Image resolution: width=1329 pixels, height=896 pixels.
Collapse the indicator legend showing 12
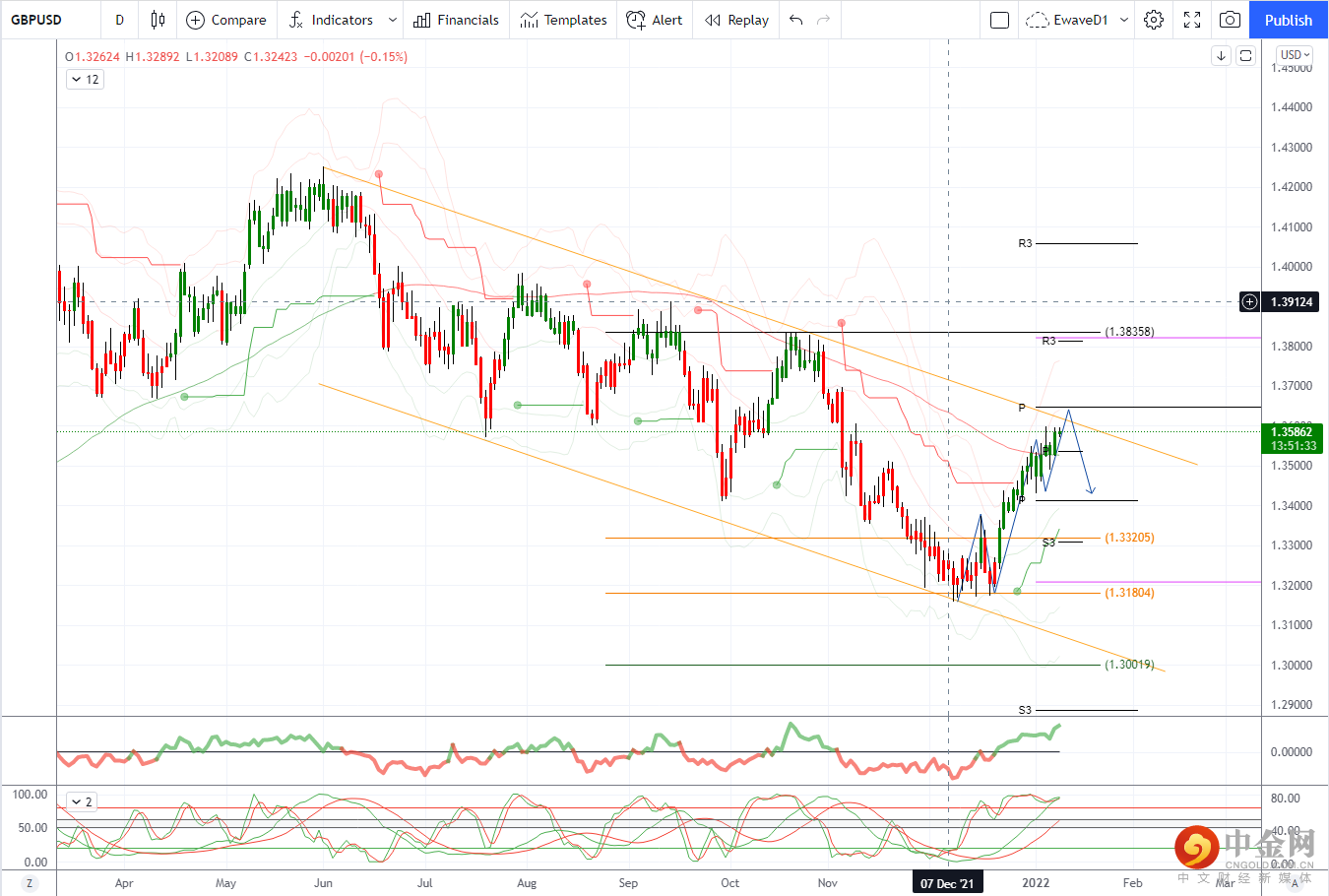click(x=85, y=80)
